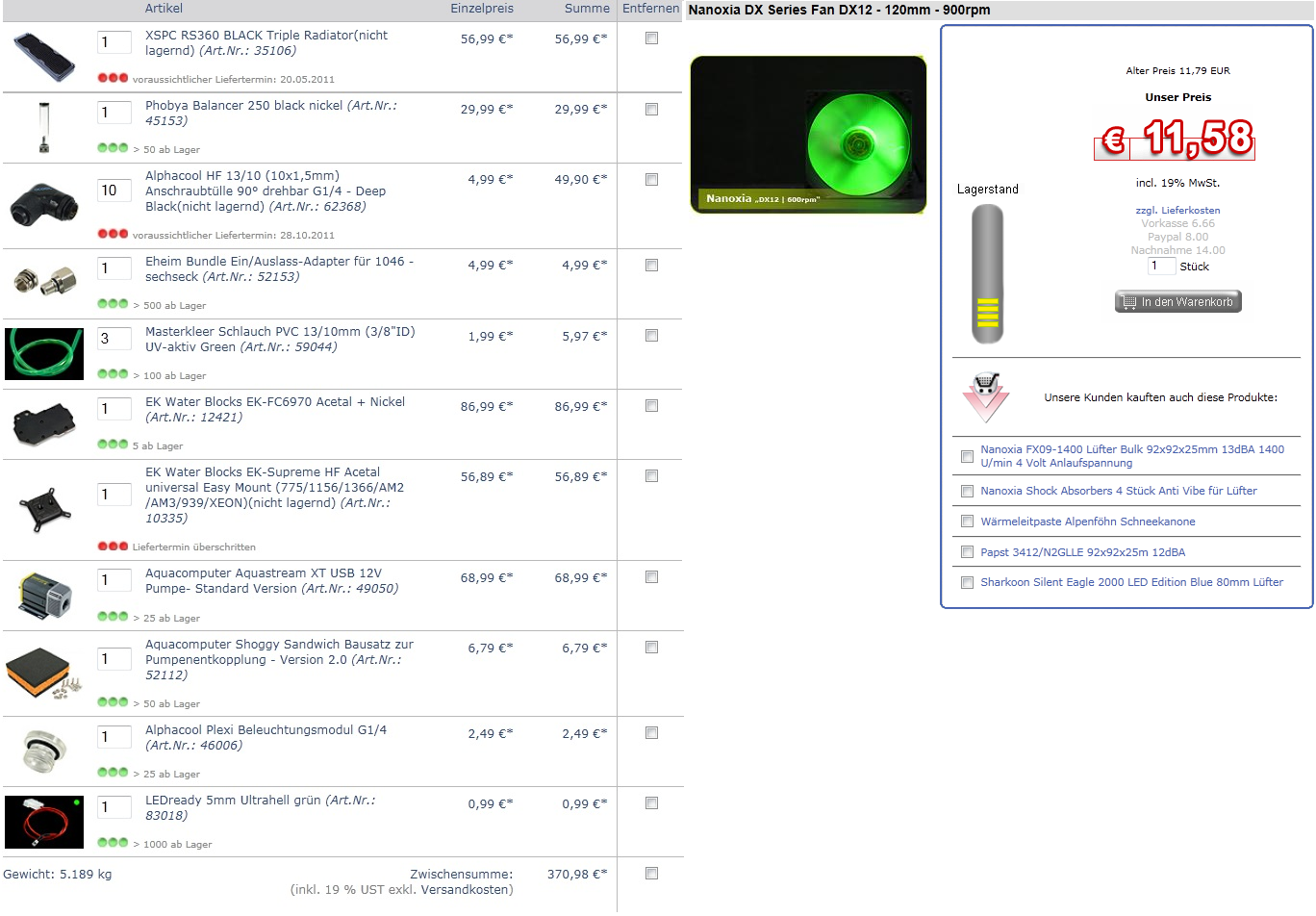Open the zzgl. Lieferkosten shipping link

click(x=1177, y=210)
